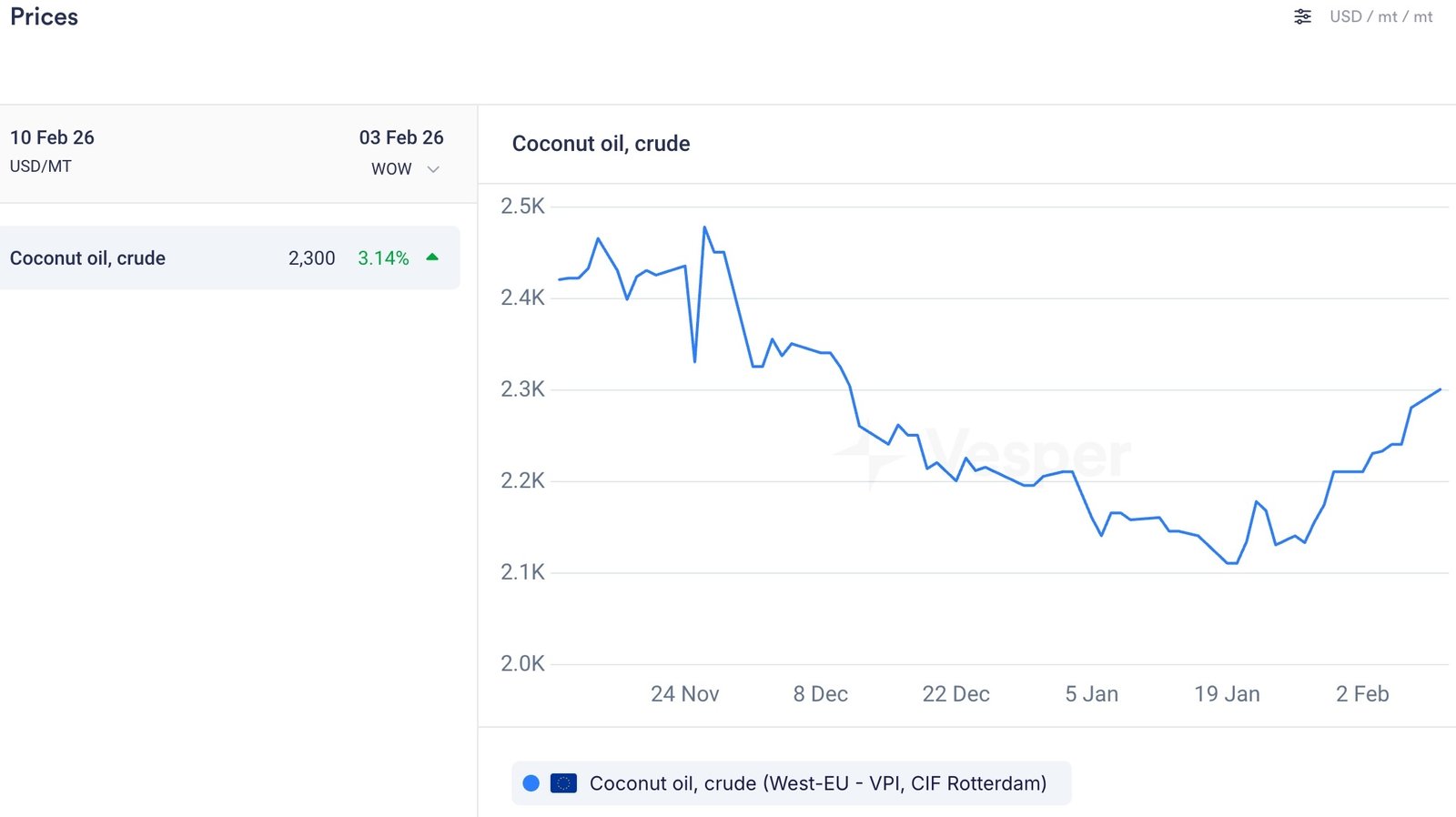This screenshot has width=1456, height=817.
Task: Click the green upward trend triangle
Action: (432, 257)
